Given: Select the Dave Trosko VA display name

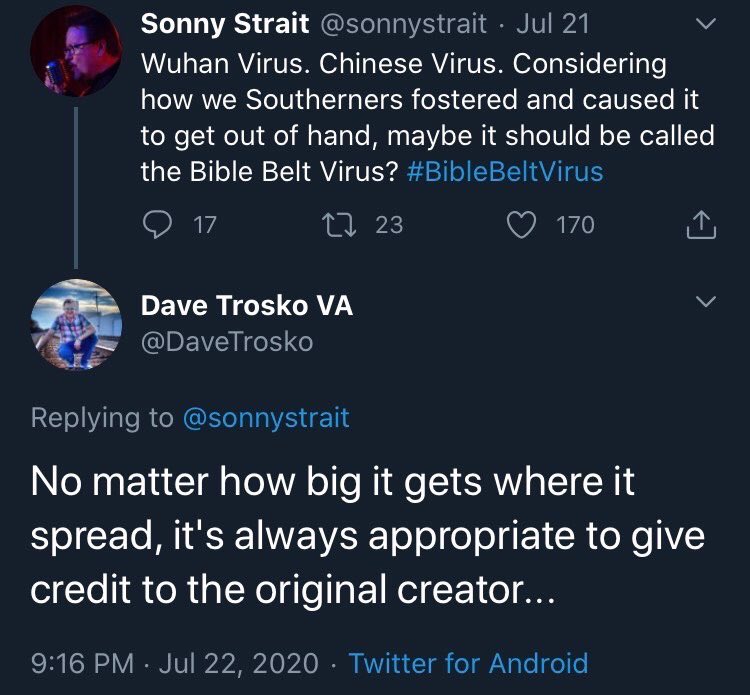Looking at the screenshot, I should click(247, 305).
